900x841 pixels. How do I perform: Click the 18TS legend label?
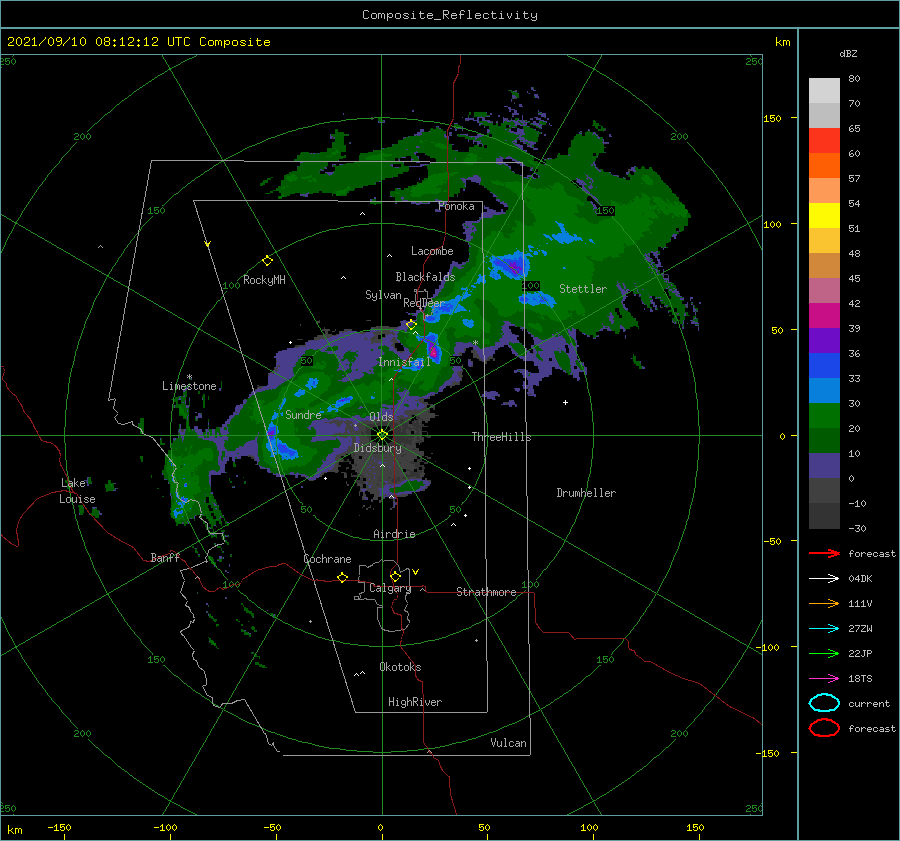click(x=860, y=679)
